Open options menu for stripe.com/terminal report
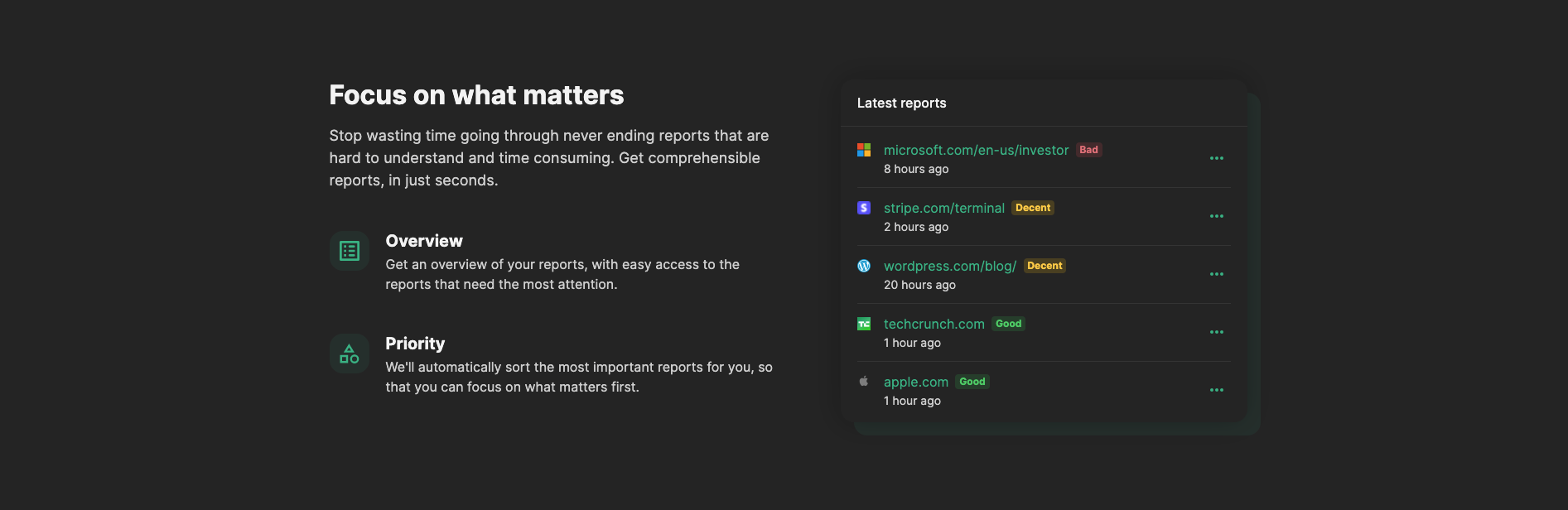 1216,216
